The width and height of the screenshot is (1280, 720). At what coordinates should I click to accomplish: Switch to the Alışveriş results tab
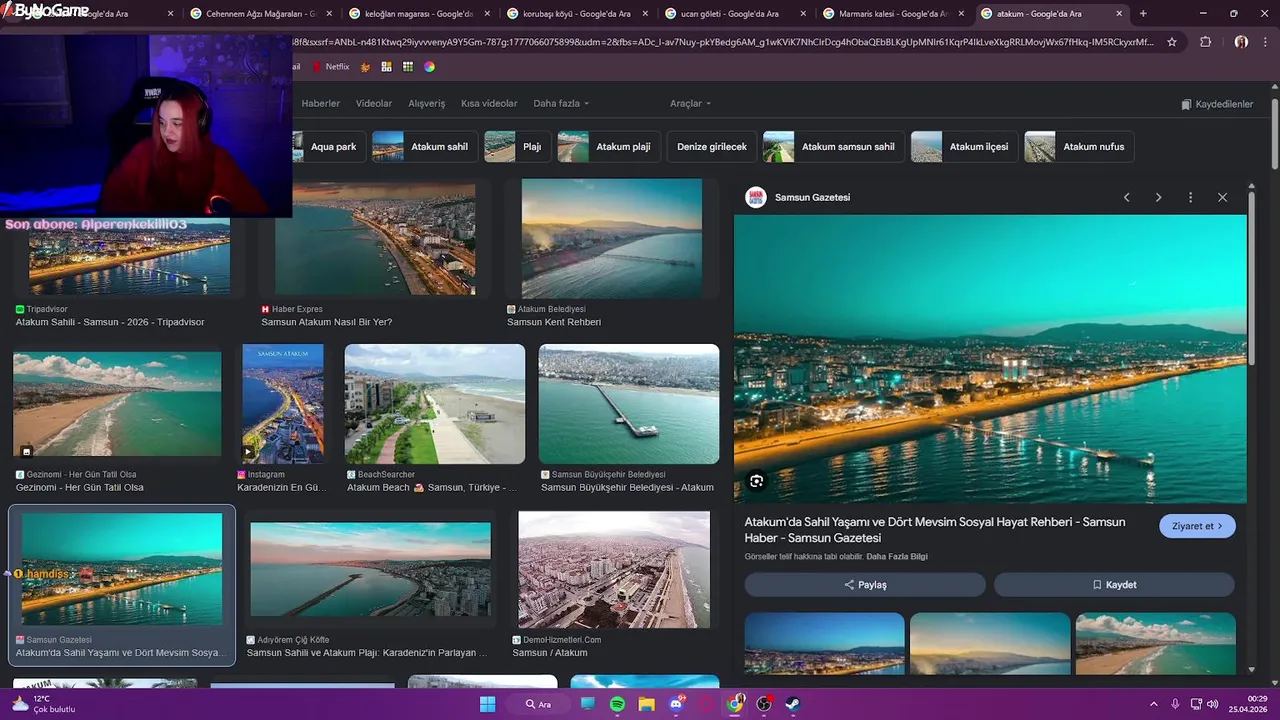coord(427,104)
